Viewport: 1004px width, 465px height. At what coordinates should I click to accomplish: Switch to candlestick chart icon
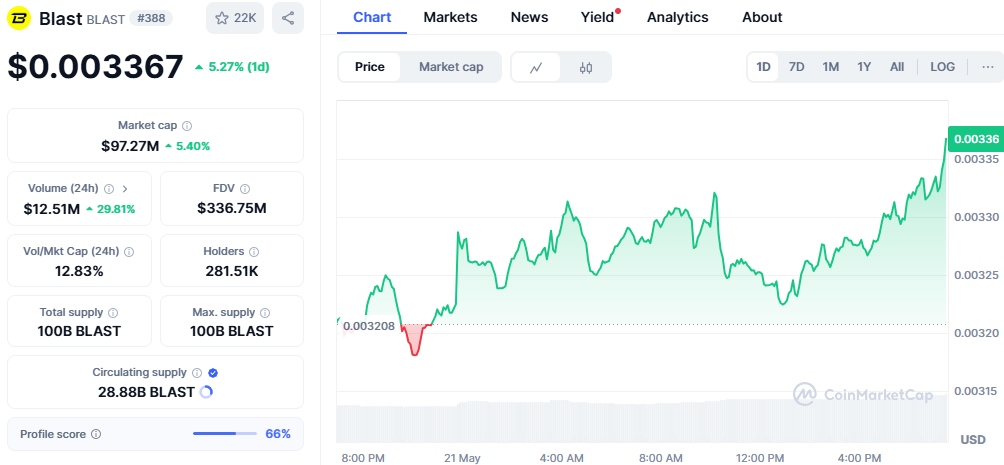click(x=586, y=67)
